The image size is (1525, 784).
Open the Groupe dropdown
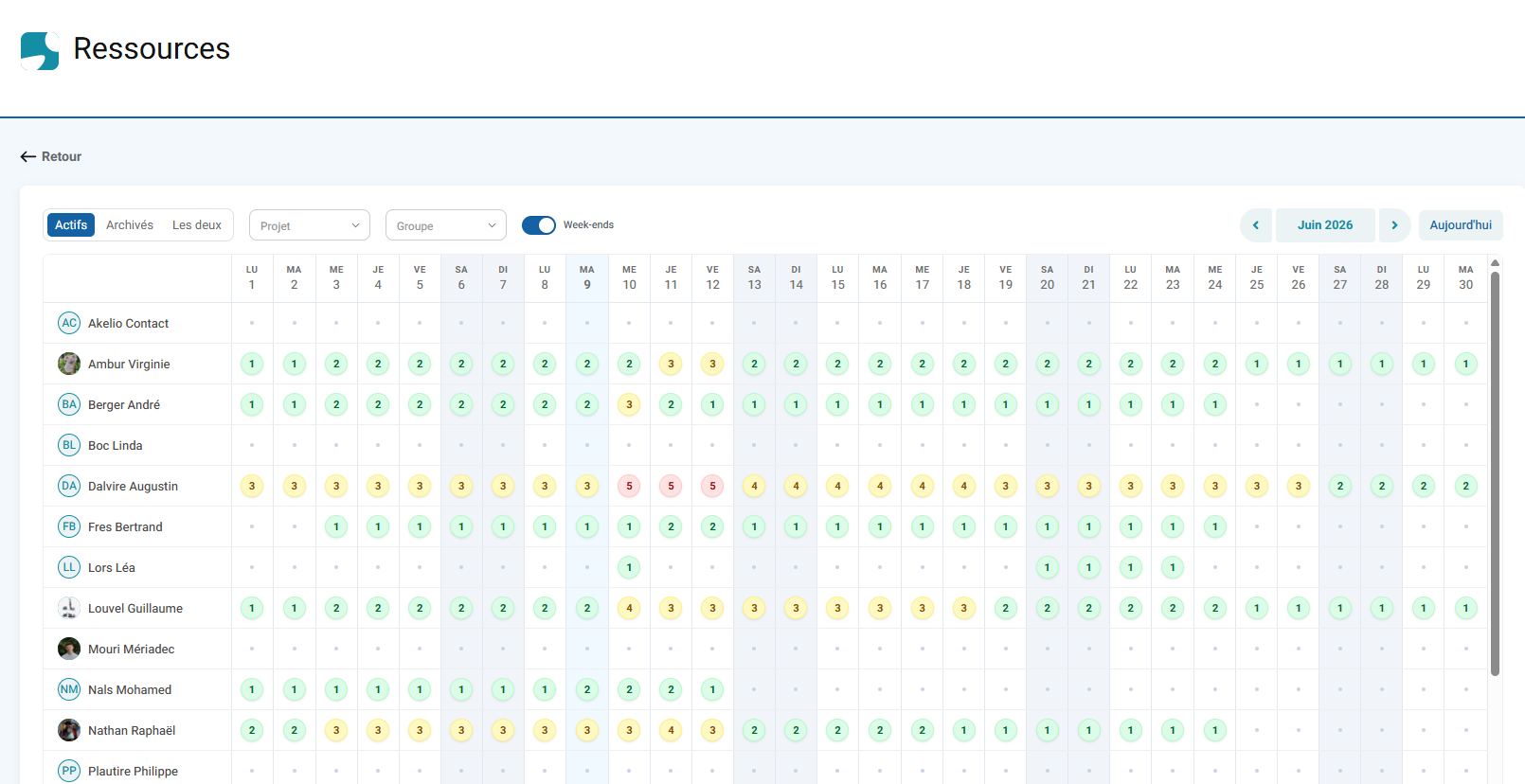click(x=446, y=225)
